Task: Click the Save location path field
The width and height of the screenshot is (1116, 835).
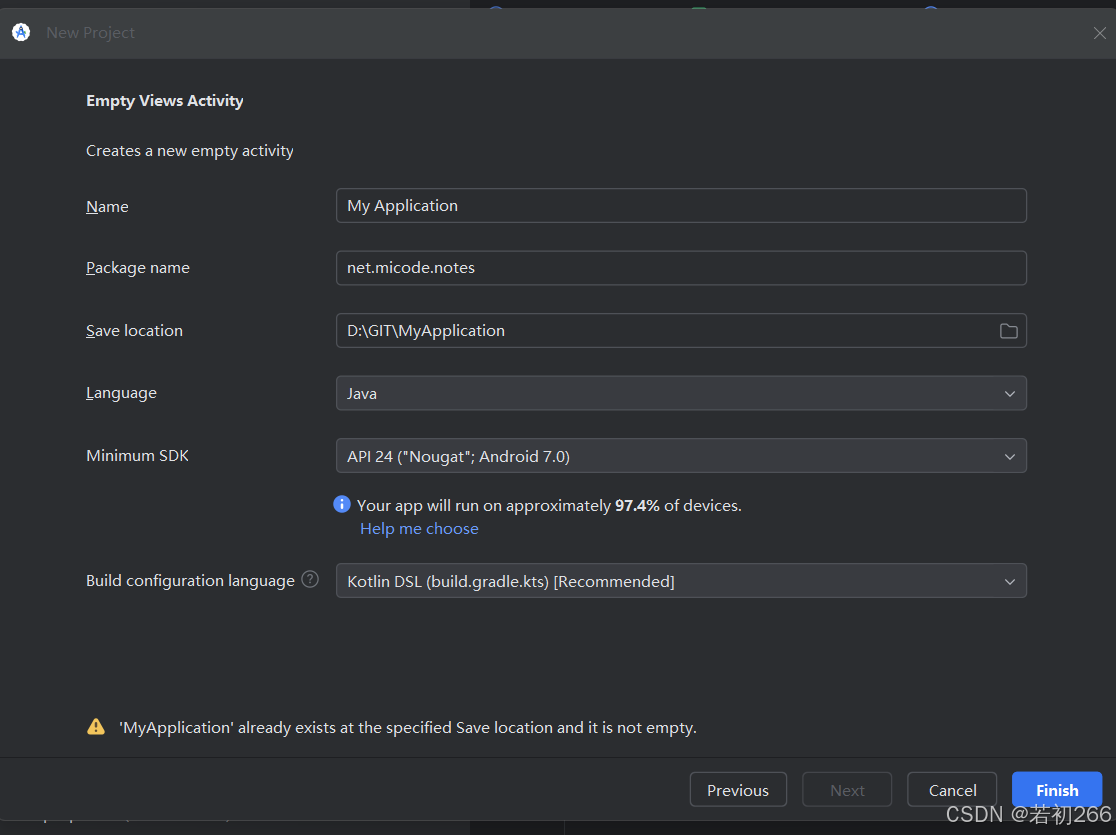Action: 681,330
